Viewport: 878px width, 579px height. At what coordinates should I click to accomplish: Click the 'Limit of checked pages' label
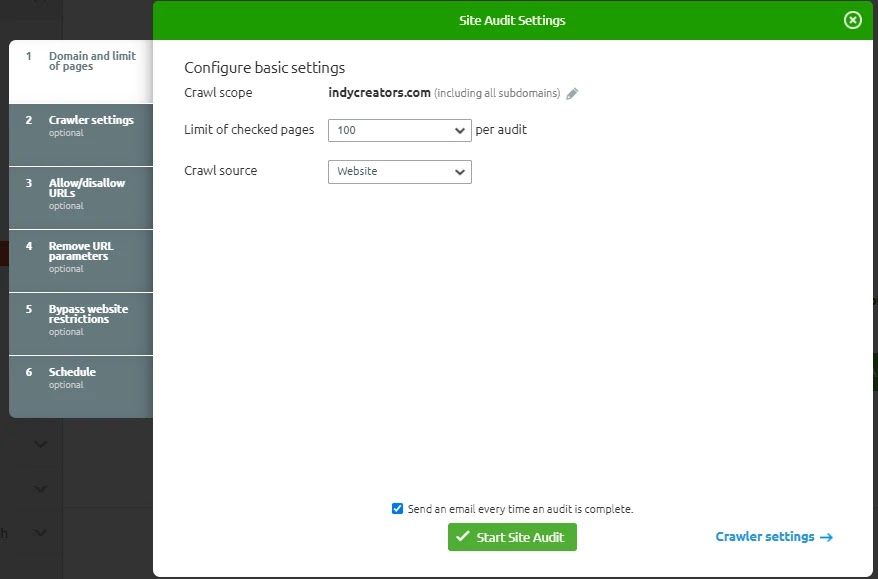point(249,129)
